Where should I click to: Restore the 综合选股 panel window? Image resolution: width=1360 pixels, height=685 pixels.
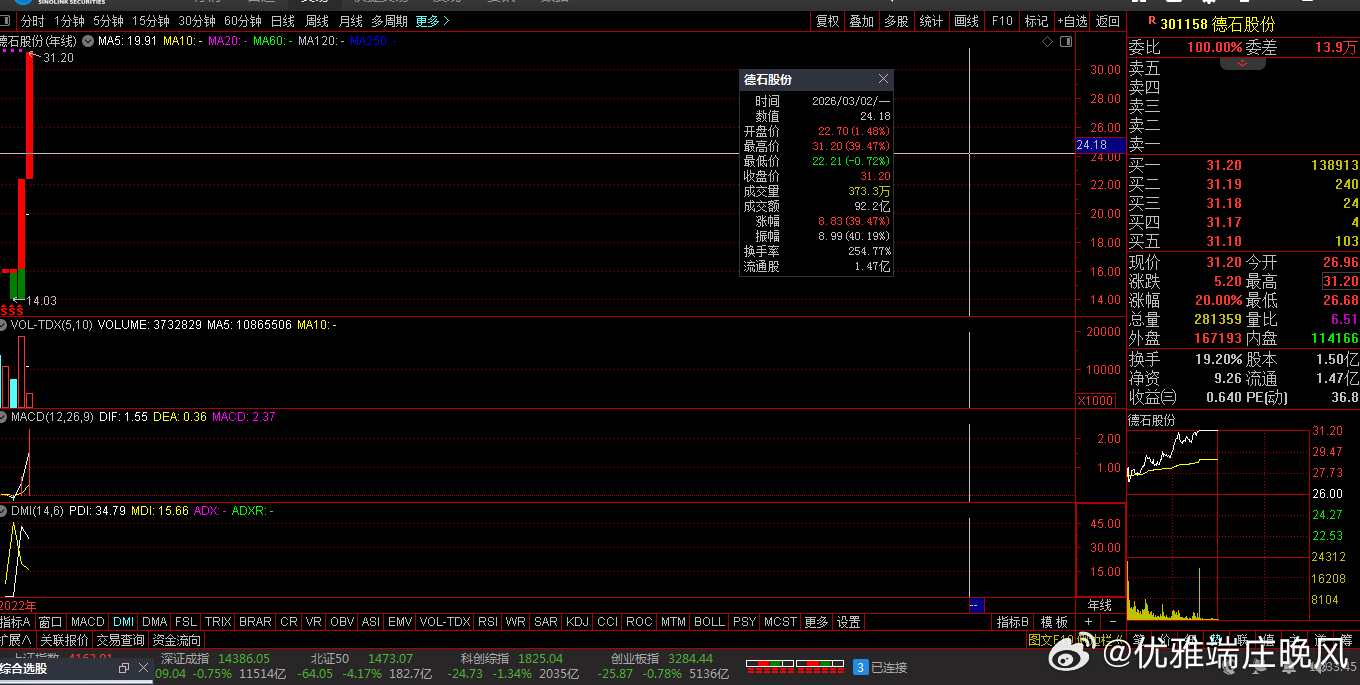125,668
